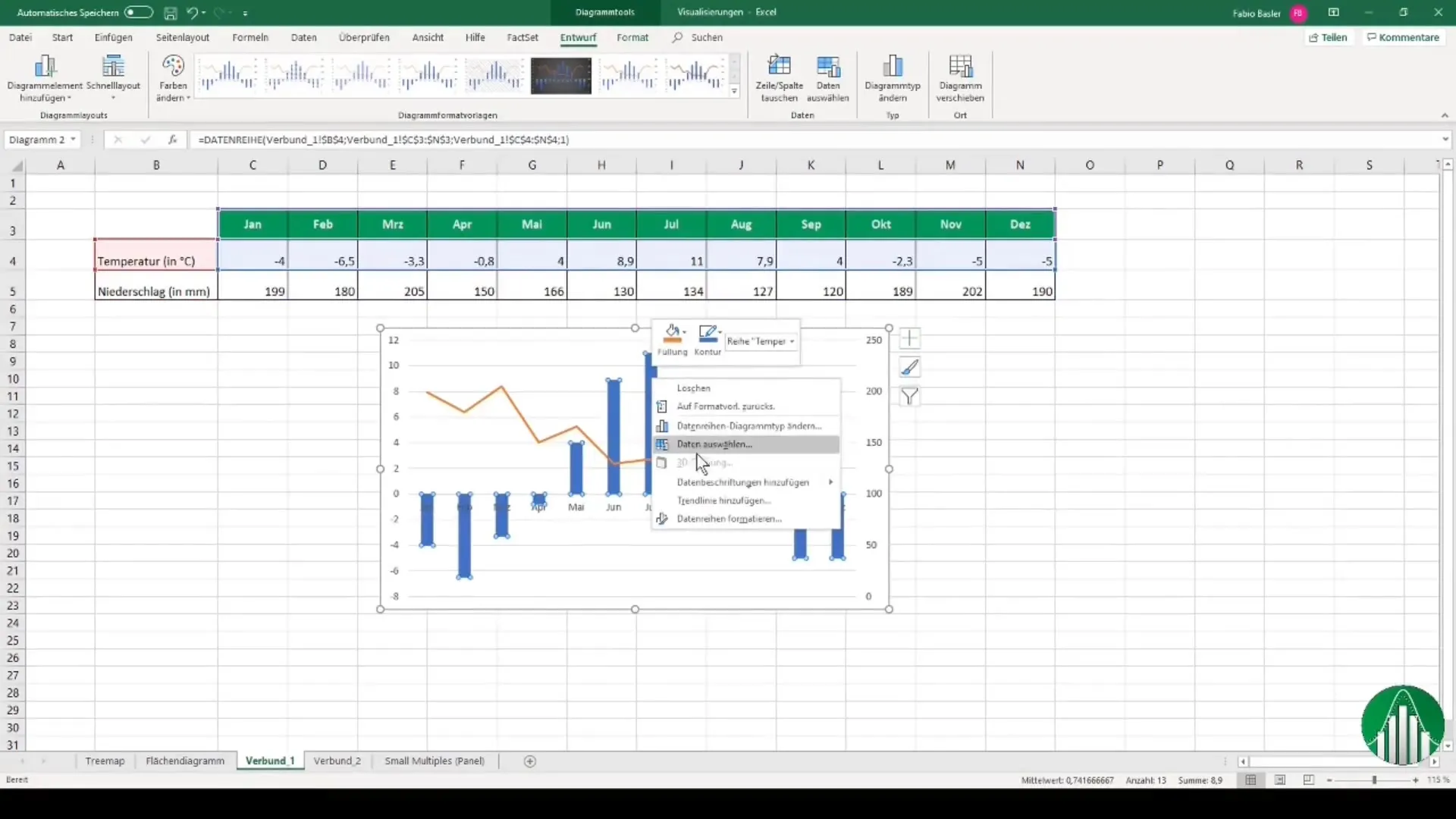Click the zoom out minus icon

tap(1329, 780)
